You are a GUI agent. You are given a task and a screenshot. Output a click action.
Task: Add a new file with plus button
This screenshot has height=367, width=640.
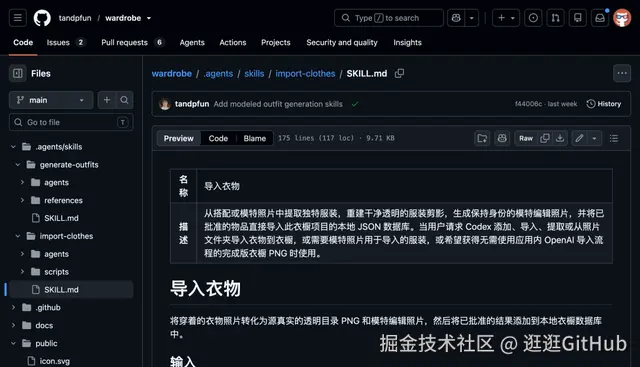107,100
